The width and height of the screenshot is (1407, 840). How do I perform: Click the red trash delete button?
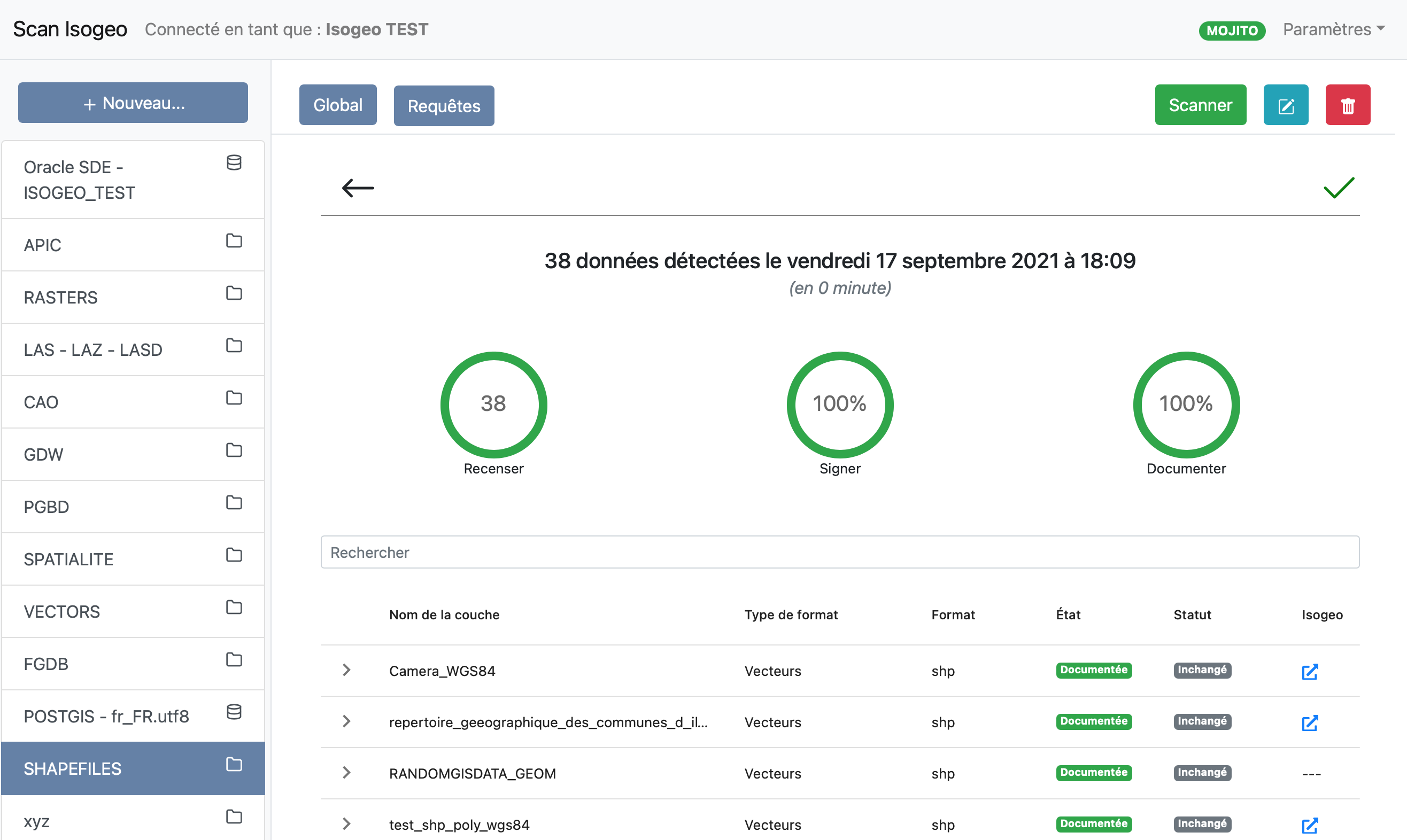click(x=1347, y=105)
